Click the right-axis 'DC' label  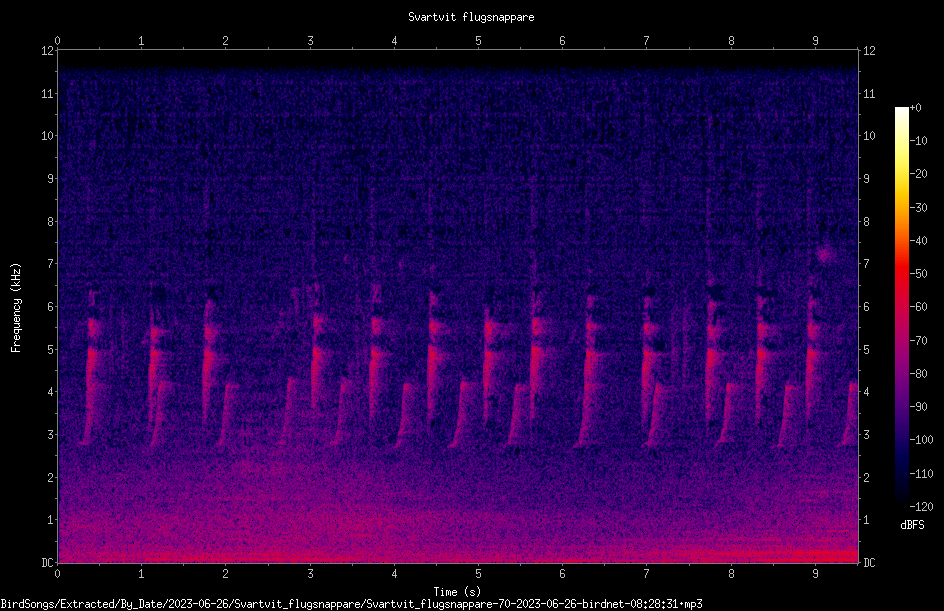click(x=869, y=563)
